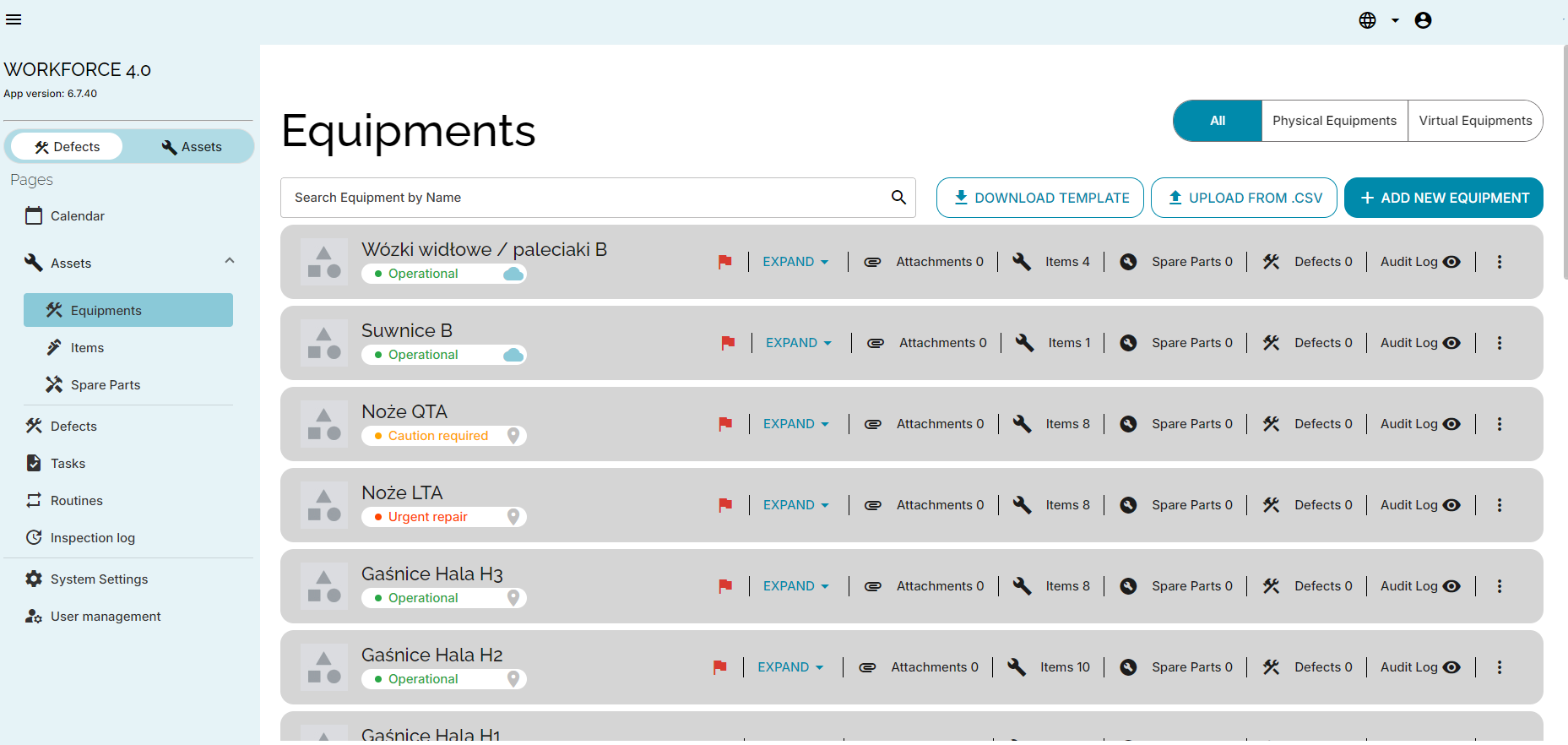Image resolution: width=1568 pixels, height=745 pixels.
Task: Click the globe language icon
Action: point(1367,20)
